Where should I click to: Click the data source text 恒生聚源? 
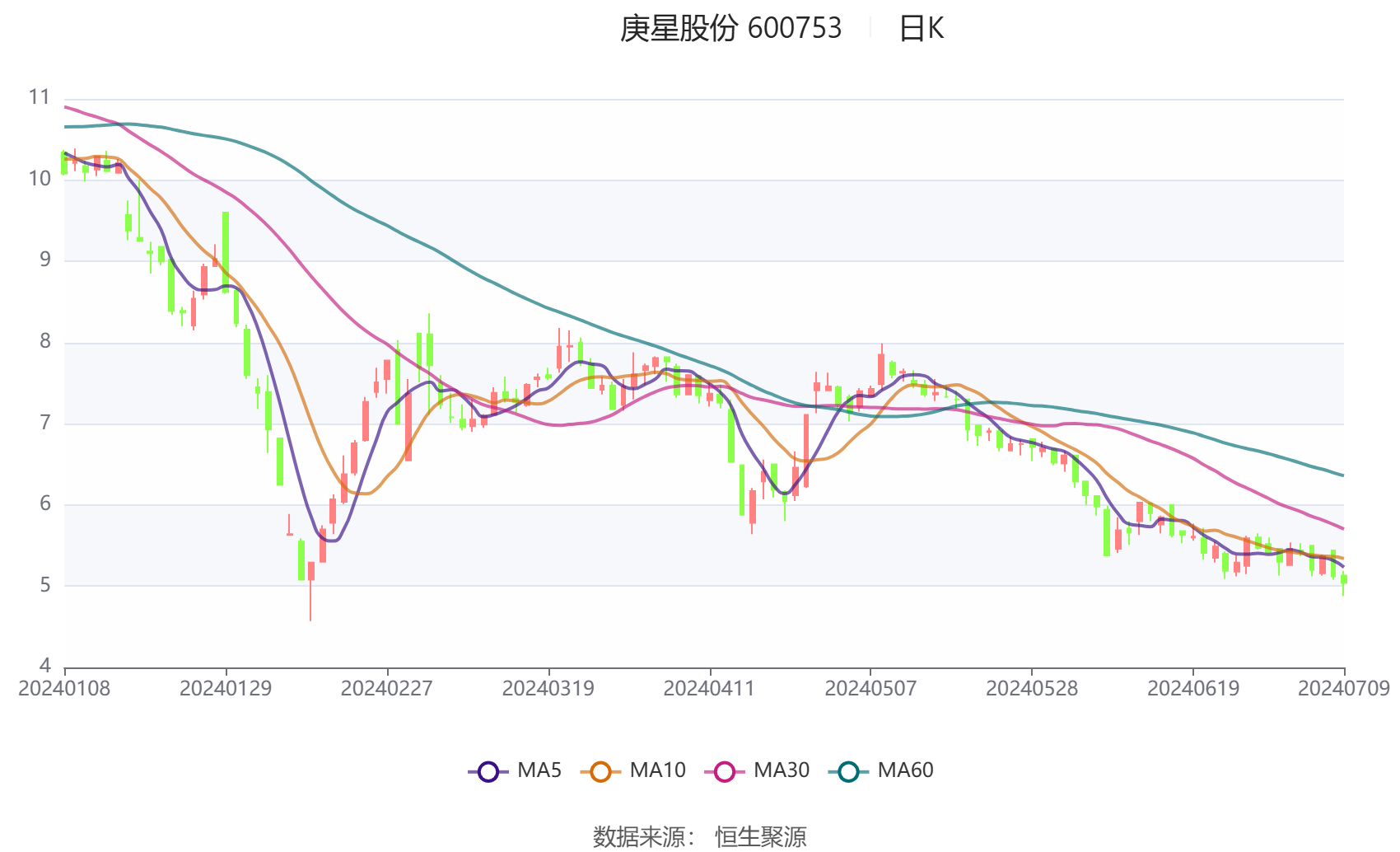click(761, 837)
